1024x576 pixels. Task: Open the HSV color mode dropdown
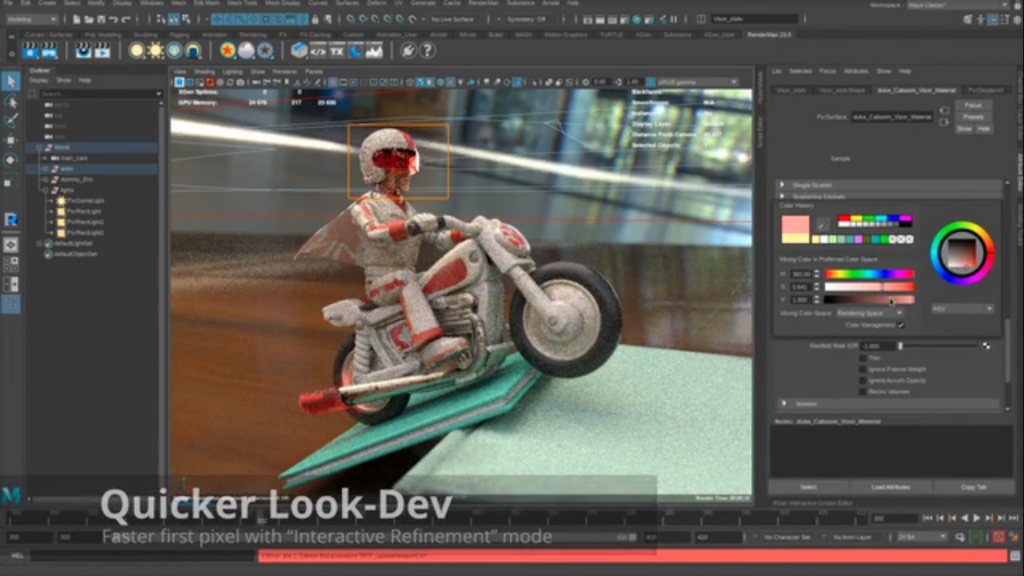pos(963,308)
